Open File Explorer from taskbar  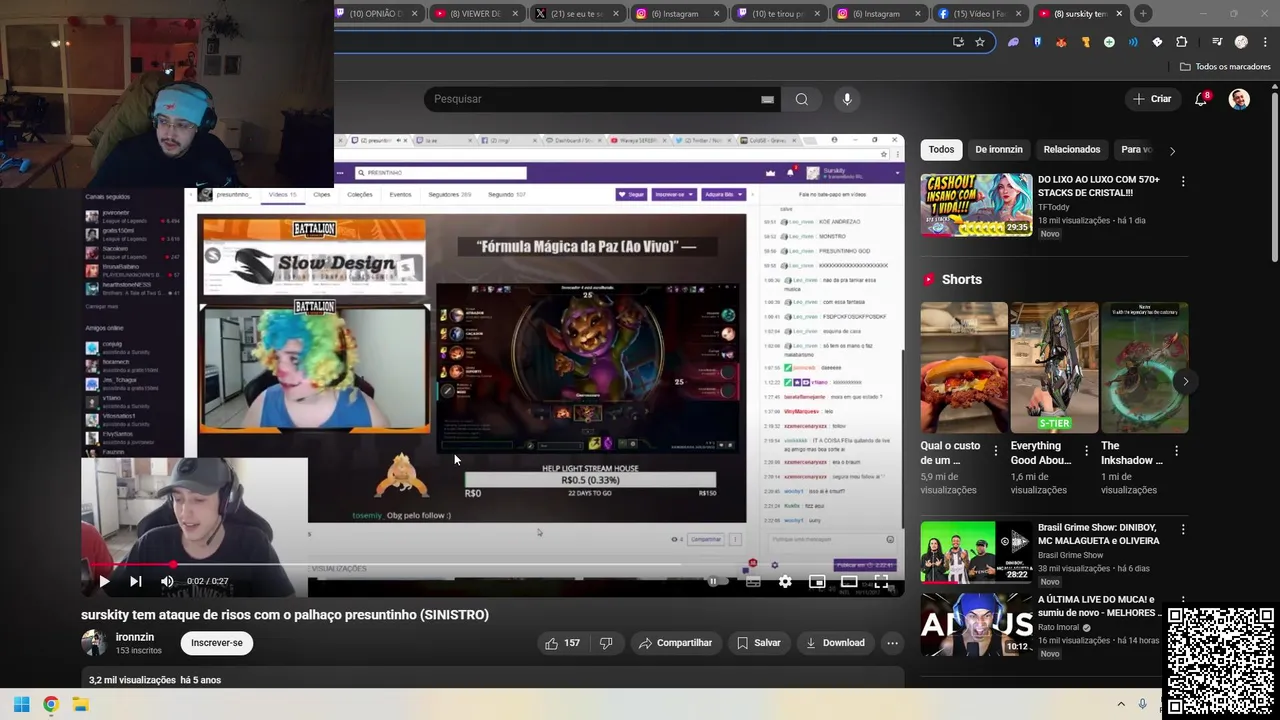click(80, 704)
